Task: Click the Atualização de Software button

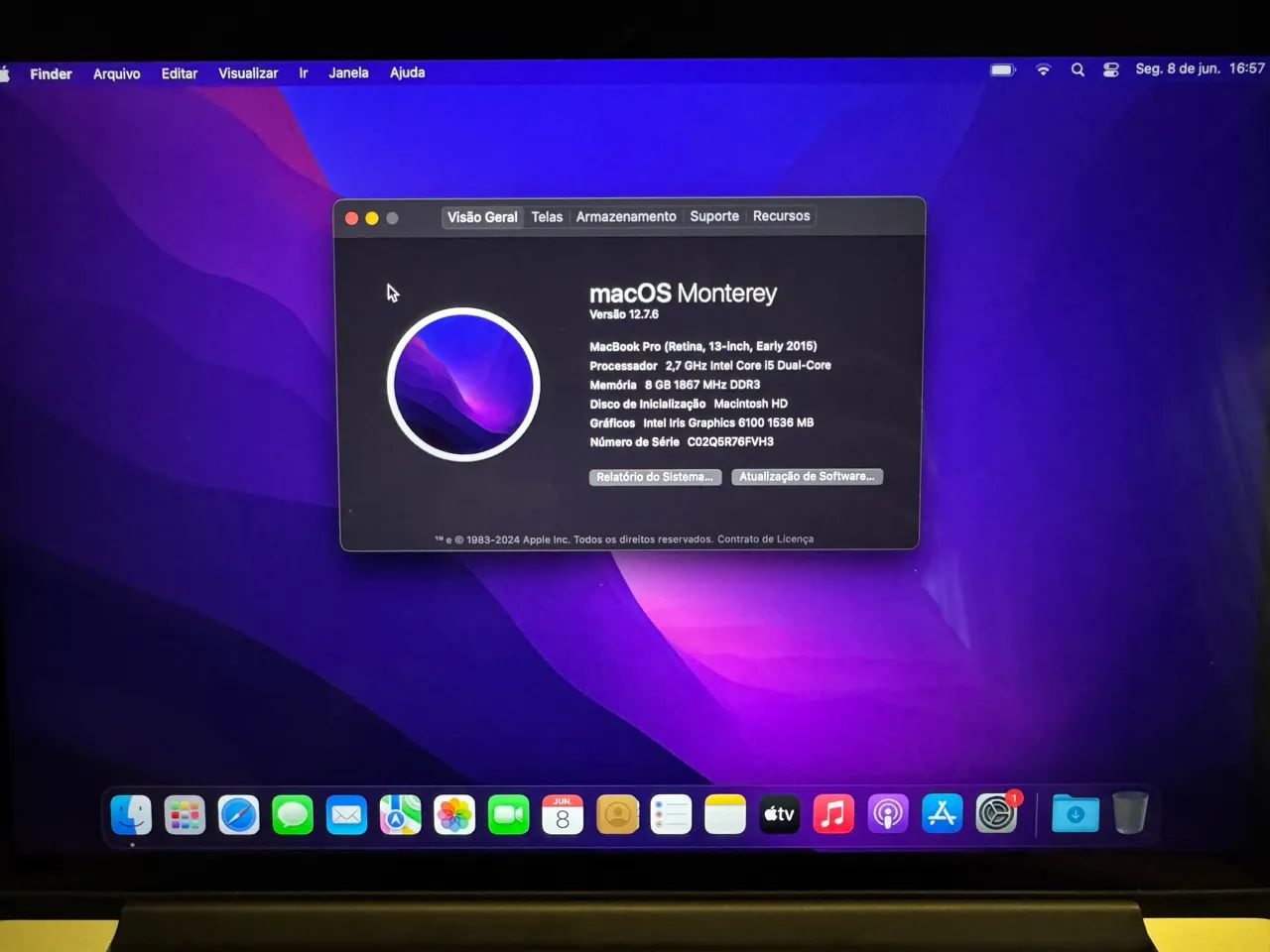Action: tap(807, 476)
